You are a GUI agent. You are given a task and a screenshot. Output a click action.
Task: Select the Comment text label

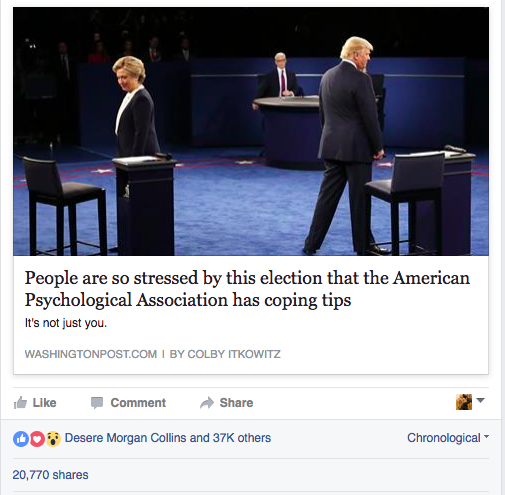coord(138,403)
